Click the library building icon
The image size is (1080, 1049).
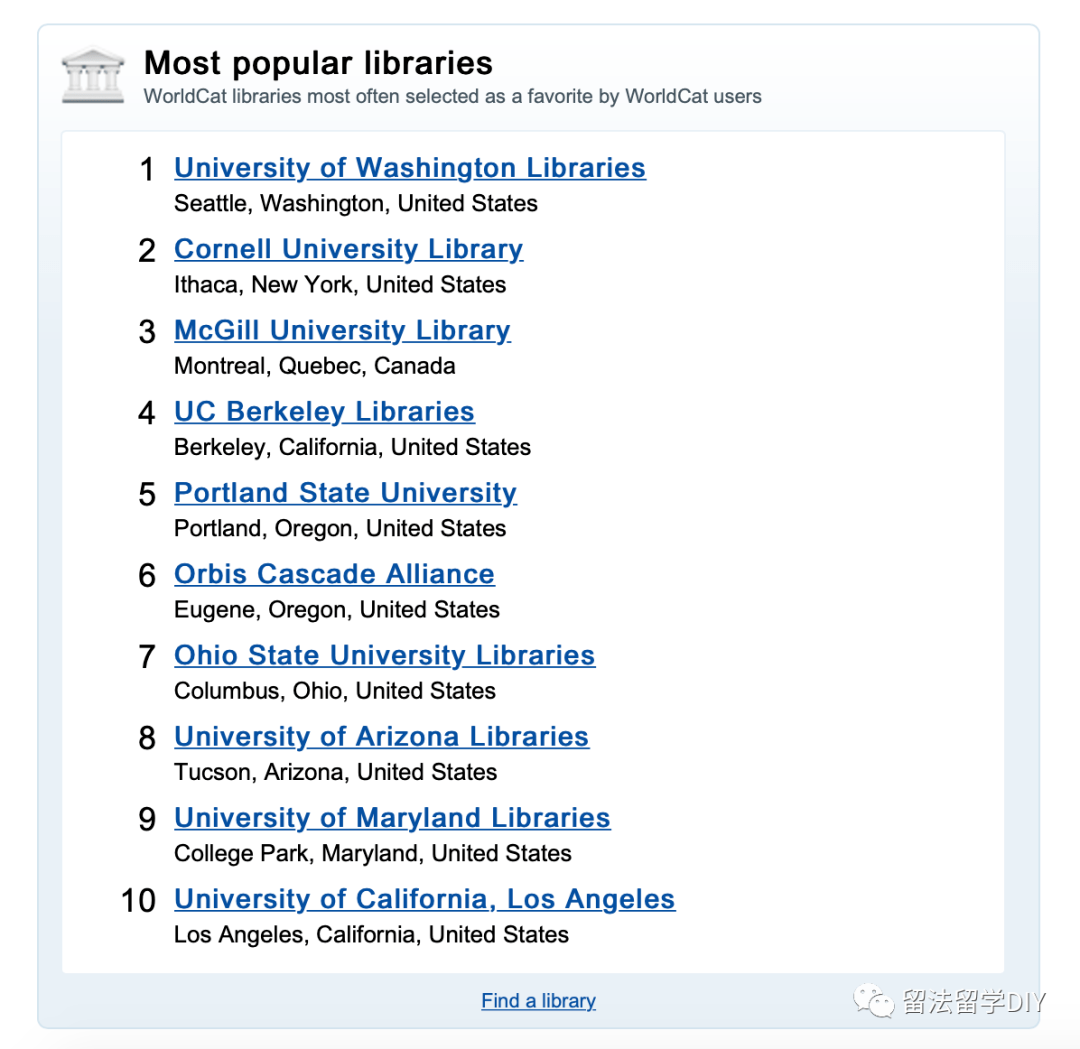click(x=93, y=74)
